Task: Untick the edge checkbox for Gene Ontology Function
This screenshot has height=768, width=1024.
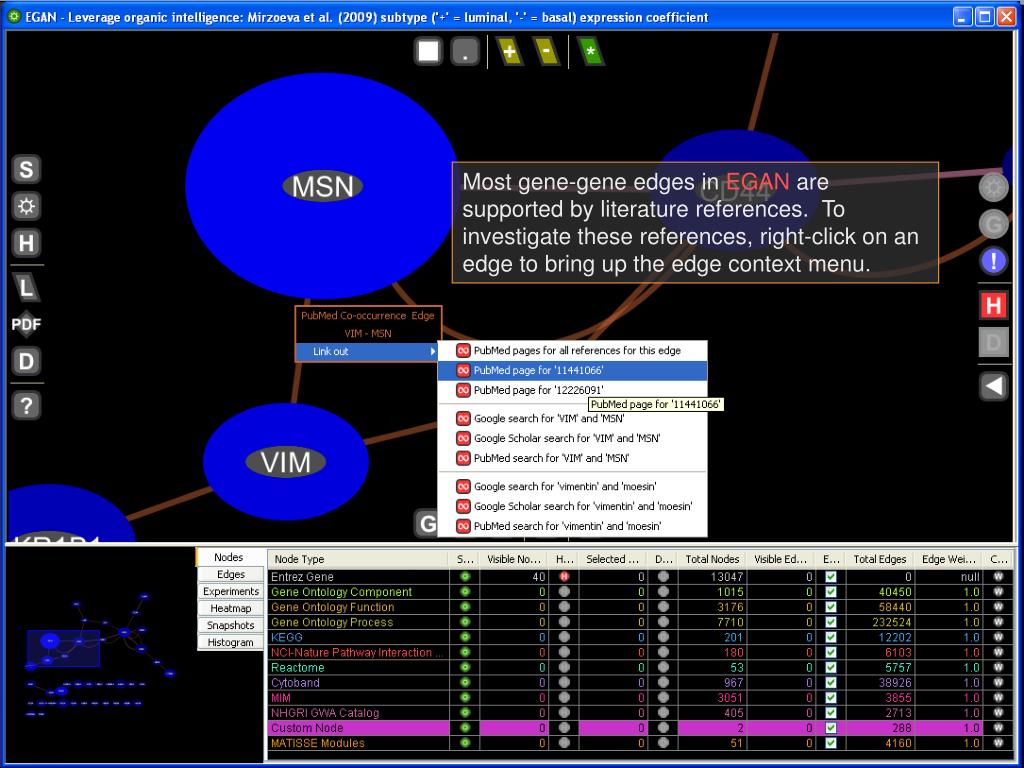Action: (831, 607)
